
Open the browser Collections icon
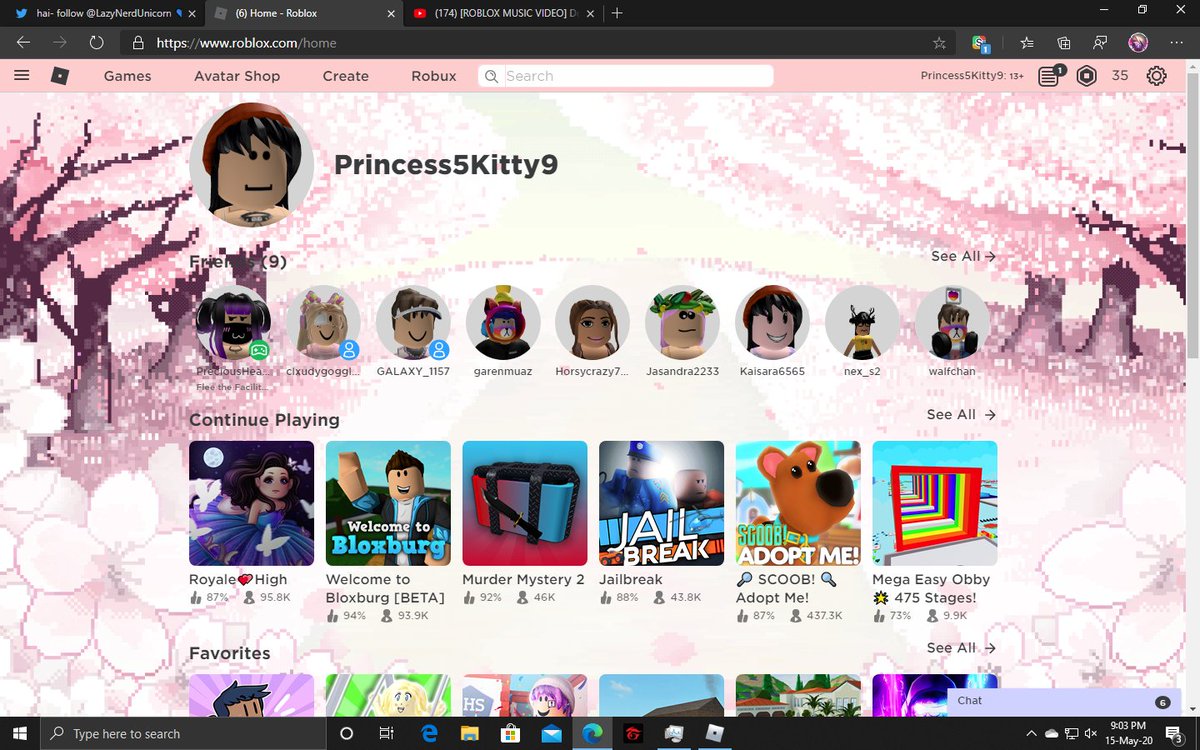1064,43
